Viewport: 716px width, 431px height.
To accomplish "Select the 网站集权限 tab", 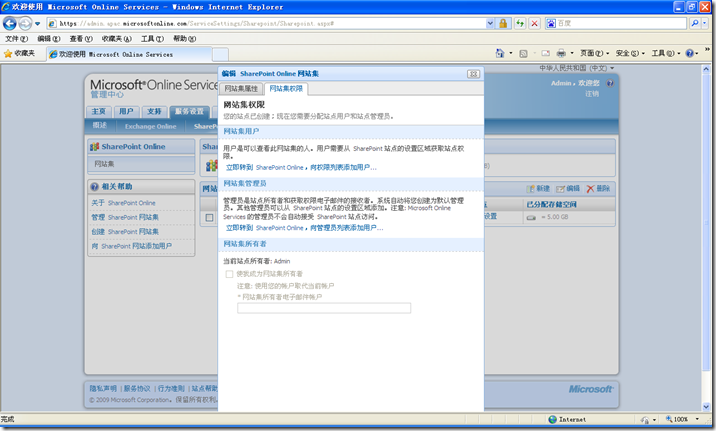I will pyautogui.click(x=286, y=89).
